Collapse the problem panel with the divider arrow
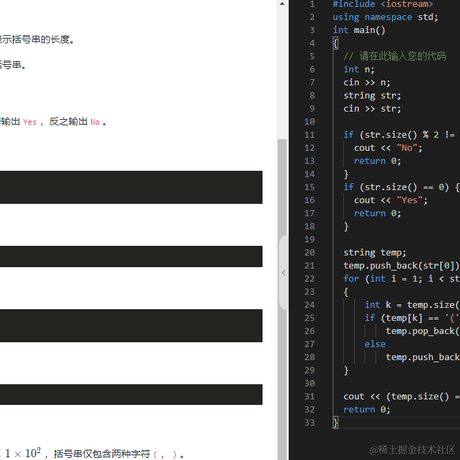 [x=284, y=273]
